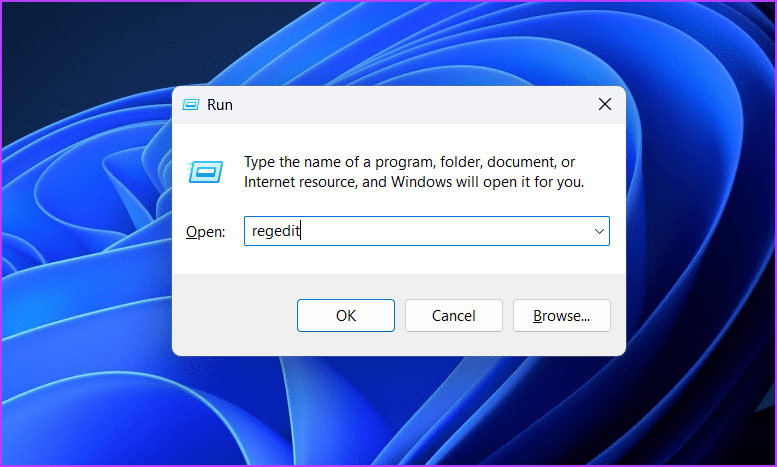The height and width of the screenshot is (467, 777).
Task: Expand the Open history dropdown arrow
Action: coord(599,231)
